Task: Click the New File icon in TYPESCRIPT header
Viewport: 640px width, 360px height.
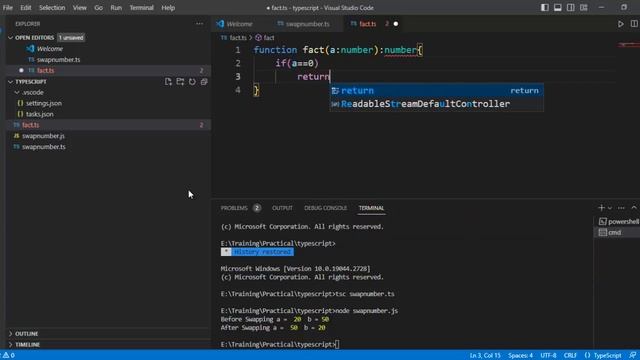Action: 168,82
